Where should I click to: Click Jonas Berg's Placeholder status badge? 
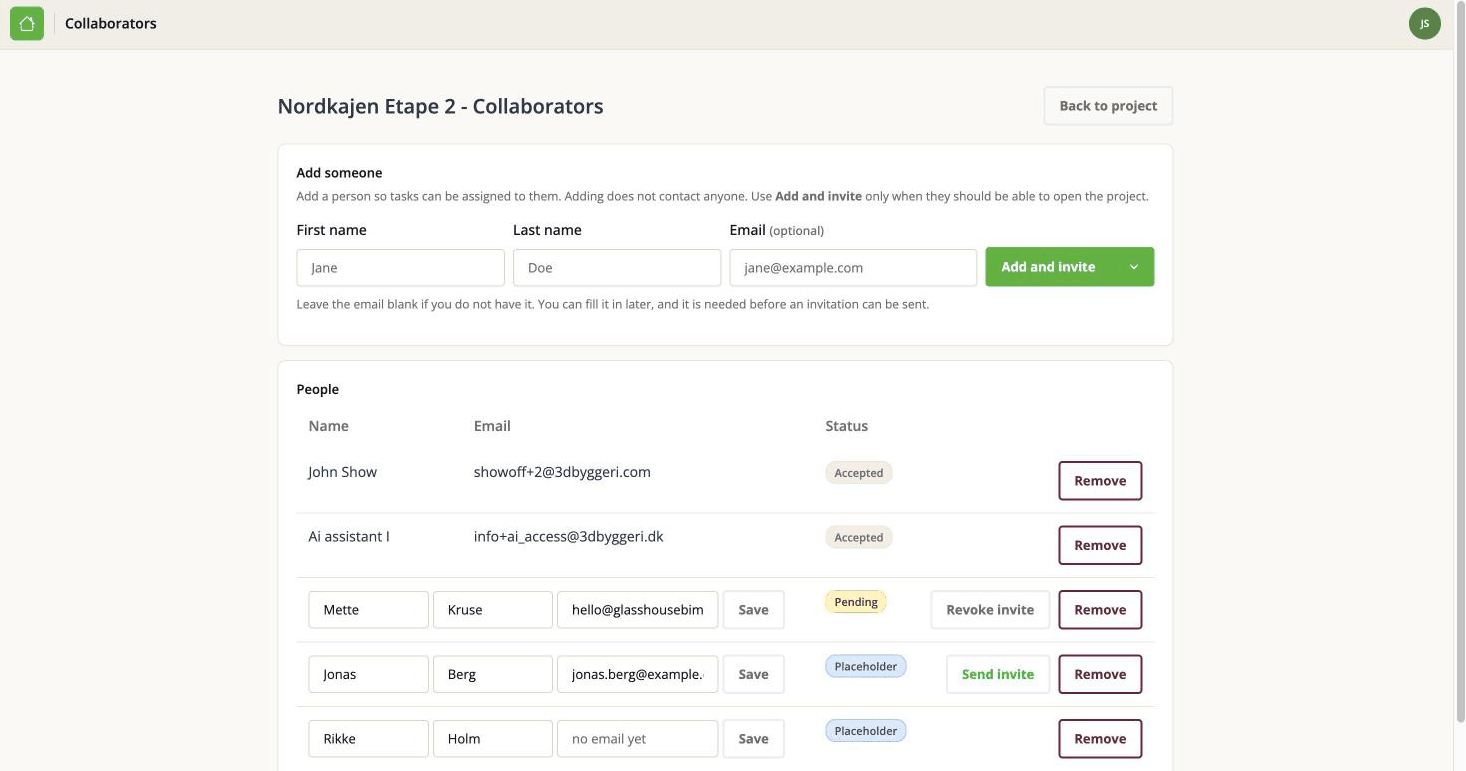(866, 666)
